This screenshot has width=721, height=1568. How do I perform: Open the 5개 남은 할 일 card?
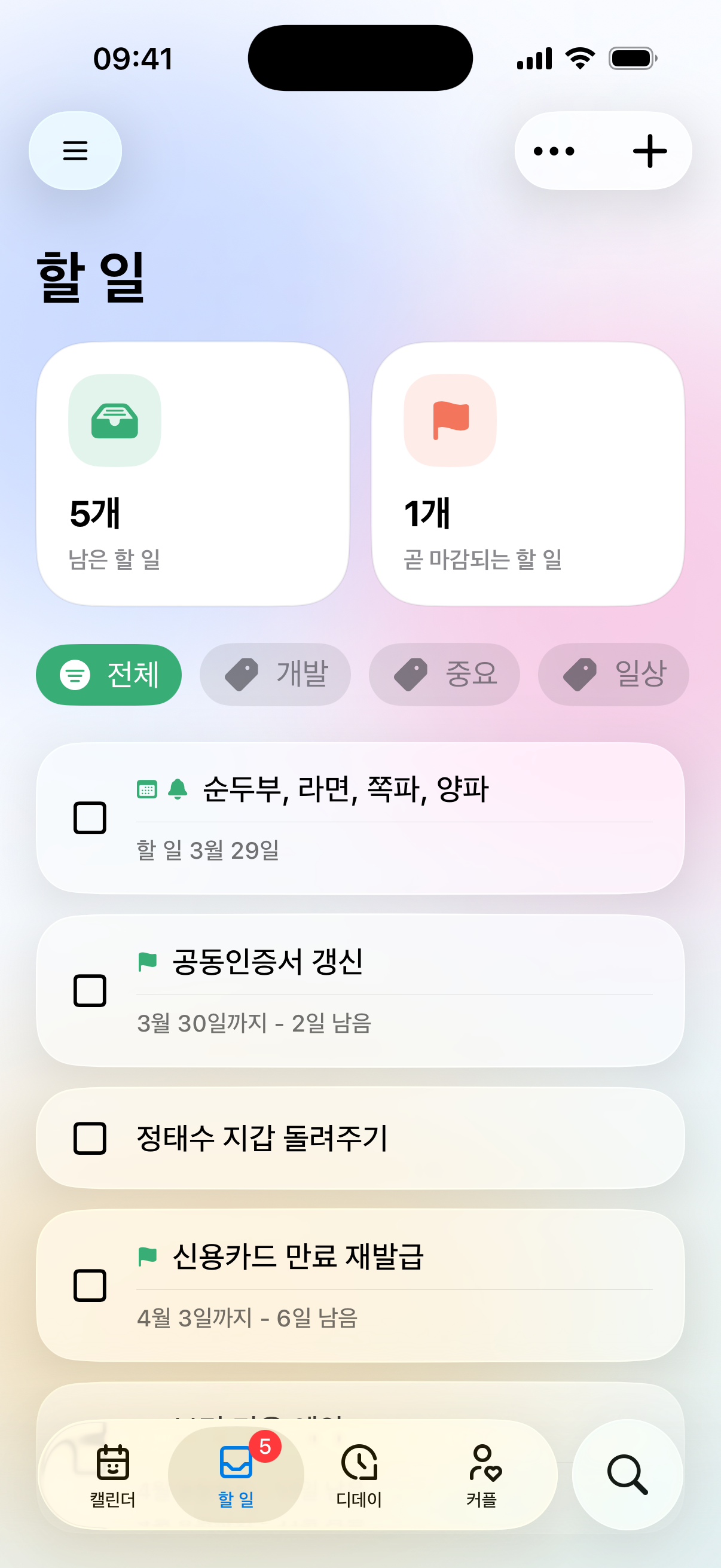pos(193,474)
